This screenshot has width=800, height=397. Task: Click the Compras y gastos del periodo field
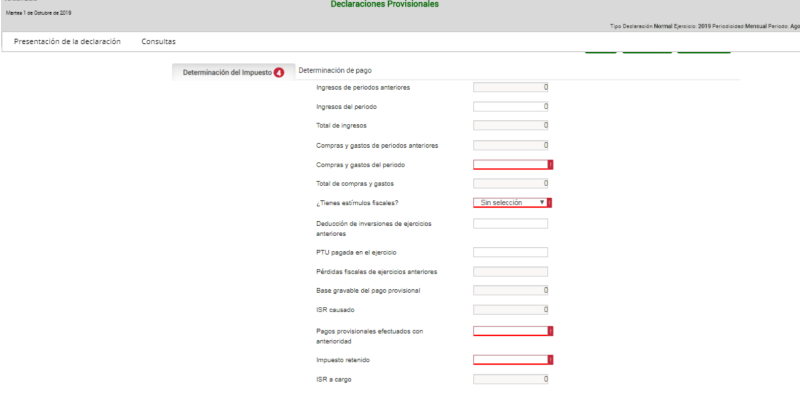point(510,165)
